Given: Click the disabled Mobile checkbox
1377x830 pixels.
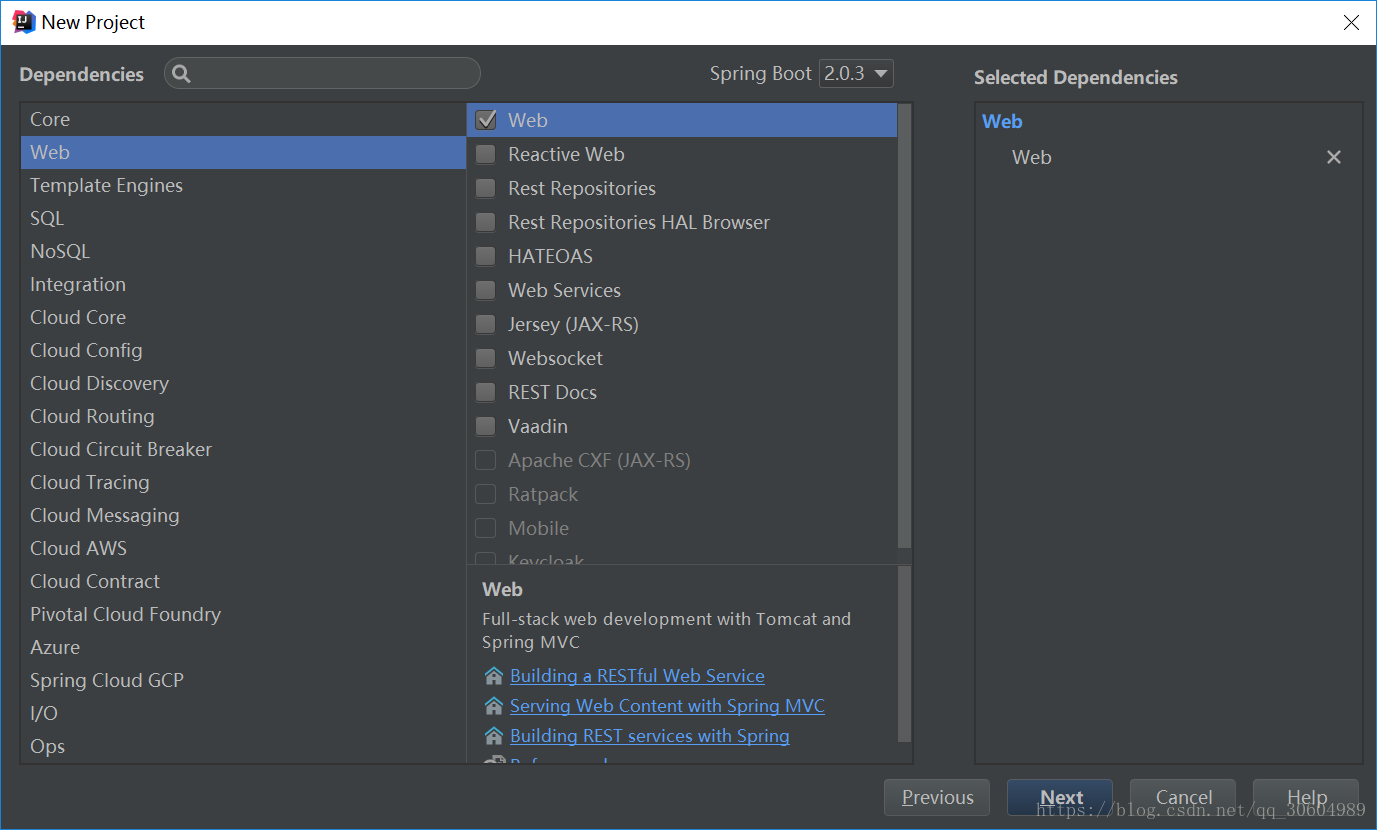Looking at the screenshot, I should pyautogui.click(x=485, y=528).
